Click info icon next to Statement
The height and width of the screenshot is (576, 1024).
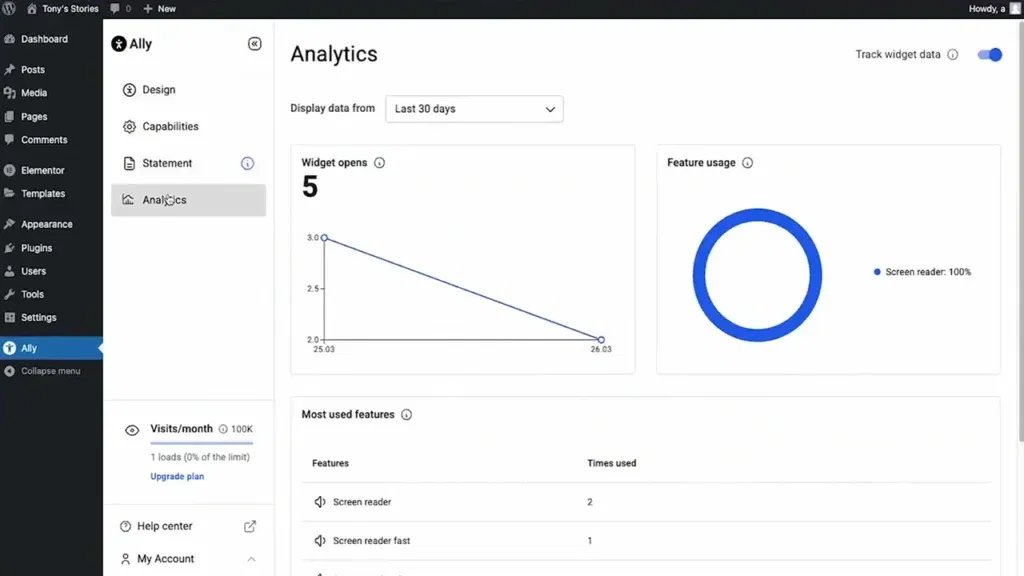(247, 164)
